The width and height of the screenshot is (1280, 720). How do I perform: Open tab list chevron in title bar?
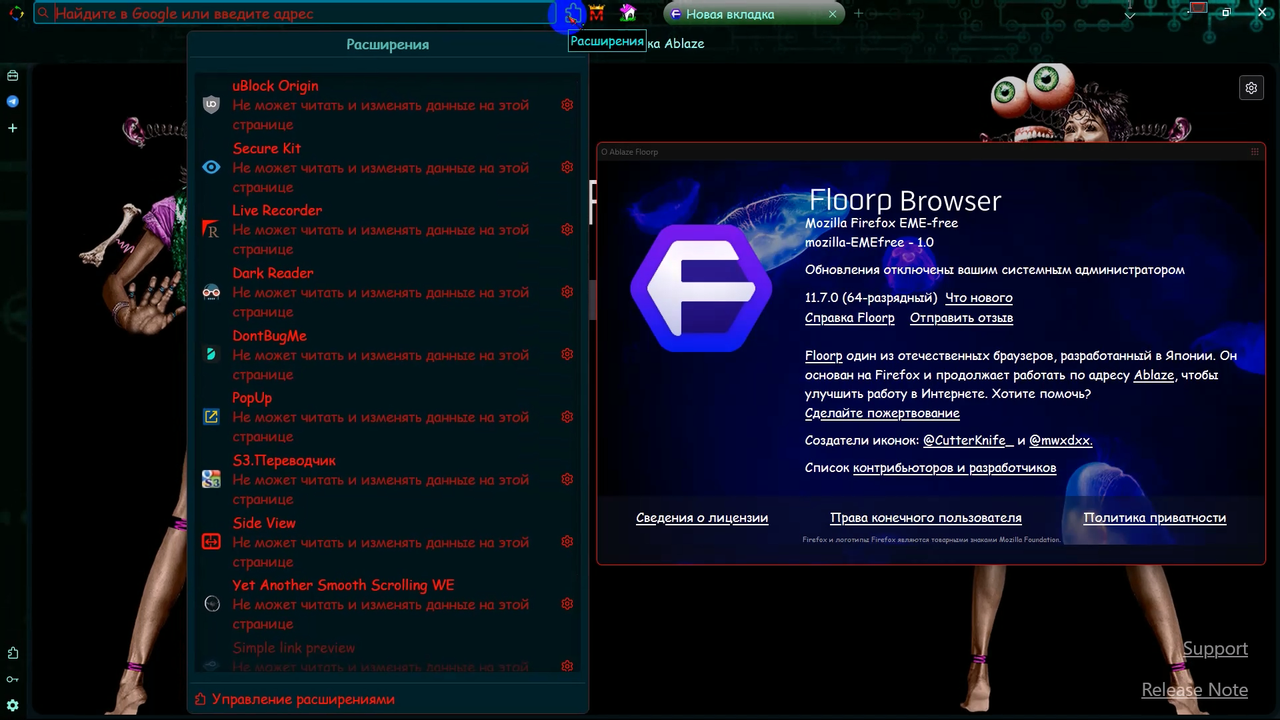pos(1130,14)
